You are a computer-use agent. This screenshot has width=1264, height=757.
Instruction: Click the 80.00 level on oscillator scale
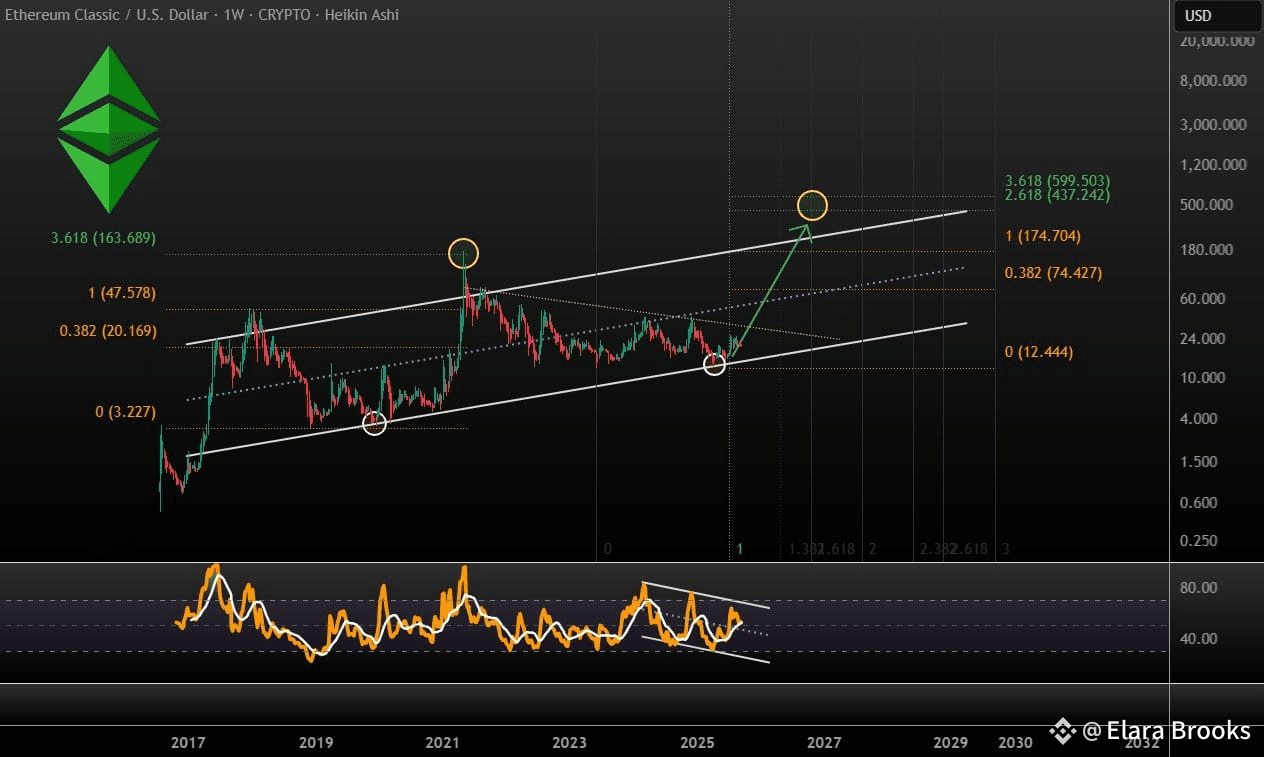[1198, 587]
